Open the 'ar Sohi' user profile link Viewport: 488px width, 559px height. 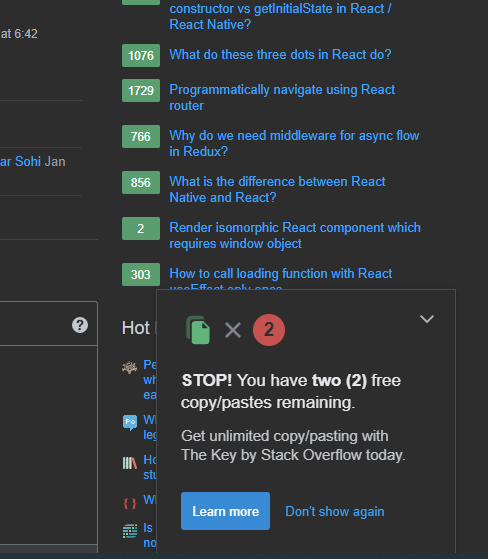point(20,161)
